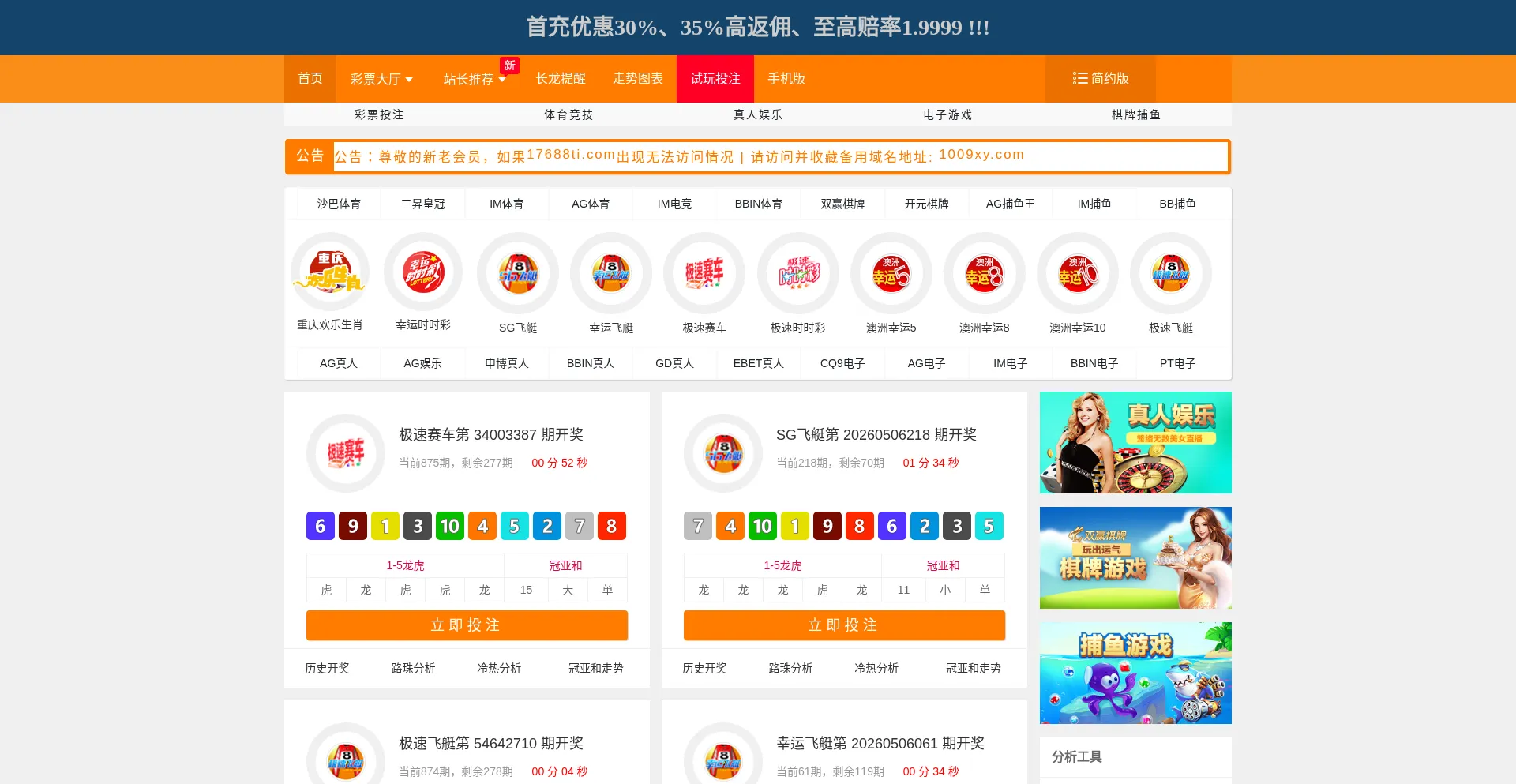The height and width of the screenshot is (784, 1516).
Task: Click 立即投注 under 极速赛车
Action: (x=467, y=625)
